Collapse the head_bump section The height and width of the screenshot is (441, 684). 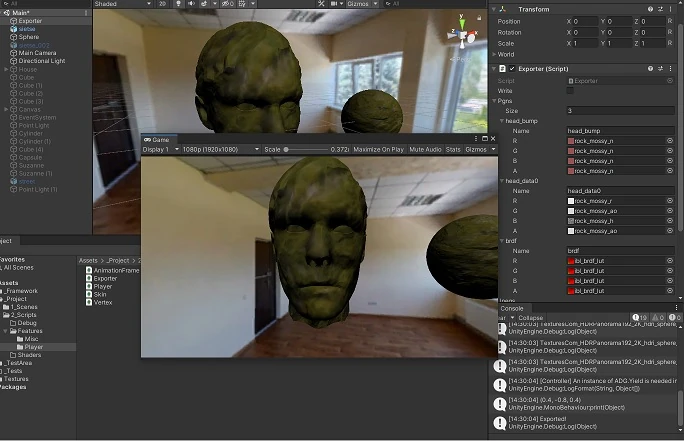coord(503,121)
